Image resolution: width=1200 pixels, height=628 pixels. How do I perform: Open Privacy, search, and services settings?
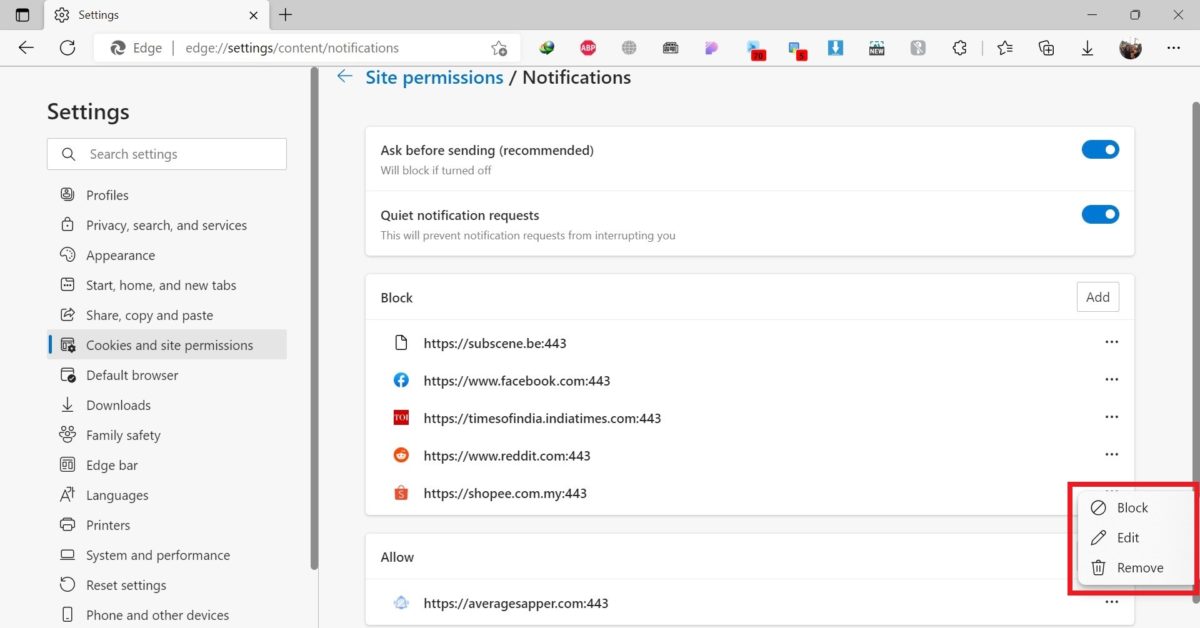(x=166, y=225)
